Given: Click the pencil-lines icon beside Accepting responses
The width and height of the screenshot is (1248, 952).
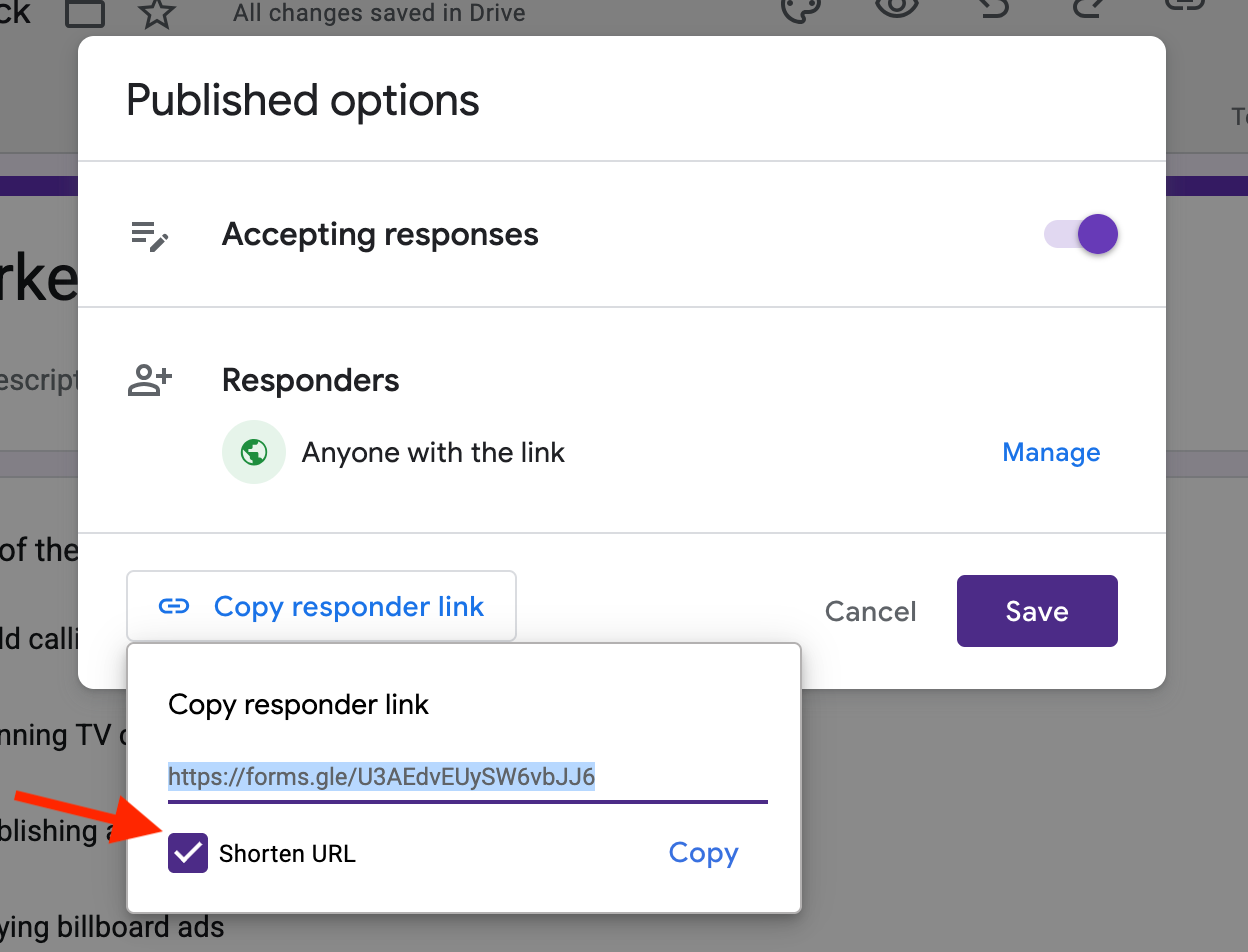Looking at the screenshot, I should 150,236.
